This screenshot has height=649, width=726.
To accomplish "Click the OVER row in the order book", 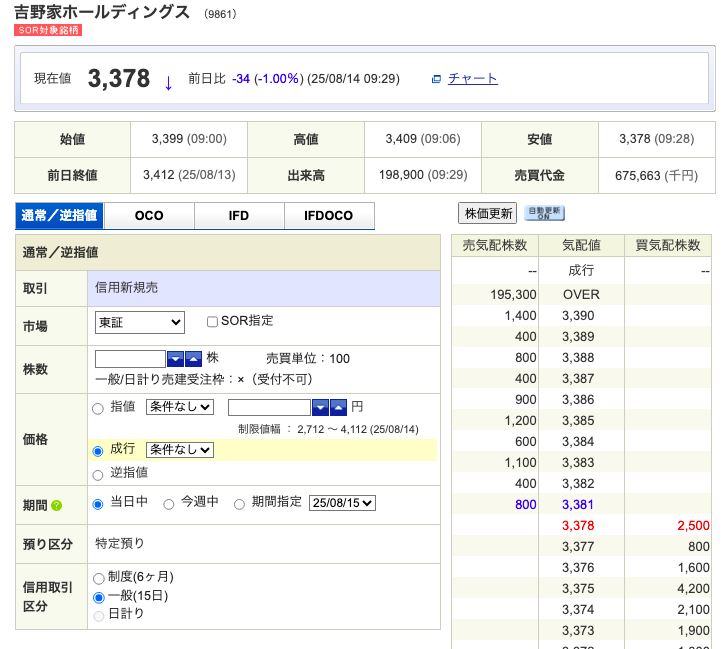I will 581,294.
